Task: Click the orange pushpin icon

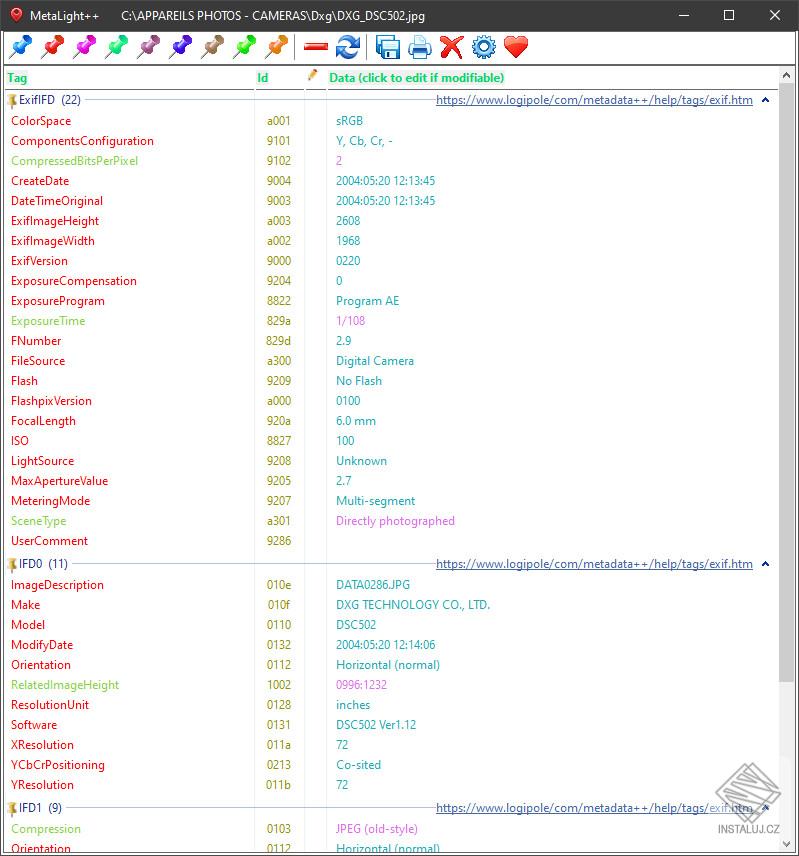Action: (276, 47)
